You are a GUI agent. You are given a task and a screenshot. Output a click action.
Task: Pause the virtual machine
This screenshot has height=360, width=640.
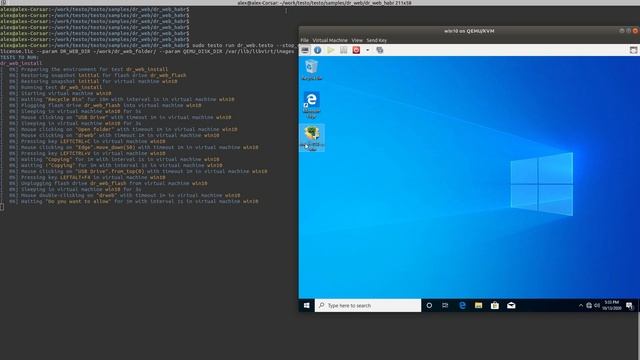344,50
